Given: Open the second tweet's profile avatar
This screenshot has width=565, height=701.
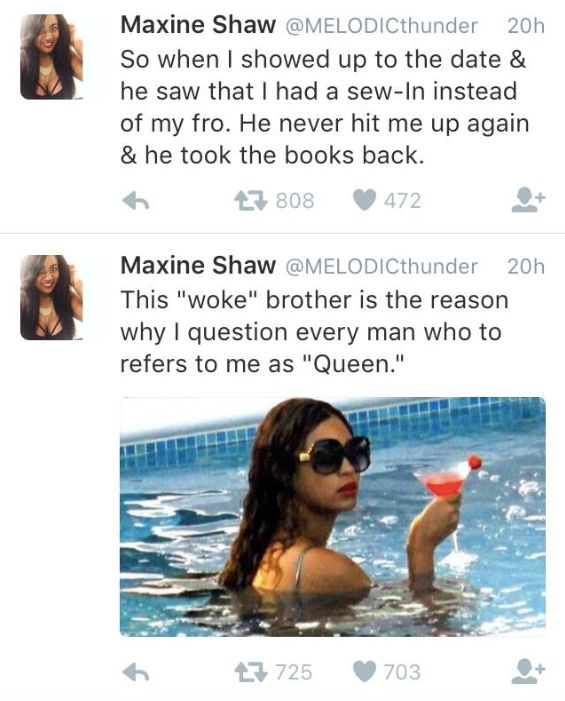Looking at the screenshot, I should pyautogui.click(x=51, y=297).
